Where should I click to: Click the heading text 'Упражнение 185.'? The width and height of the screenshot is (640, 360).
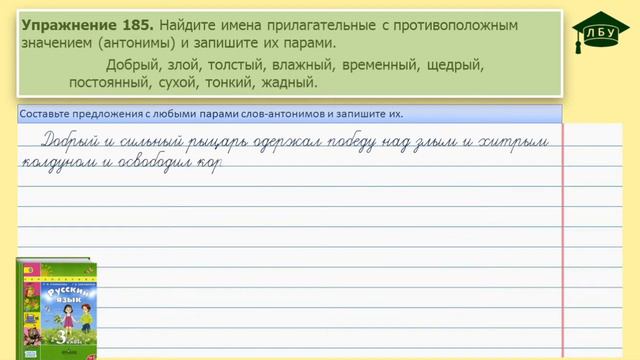87,25
